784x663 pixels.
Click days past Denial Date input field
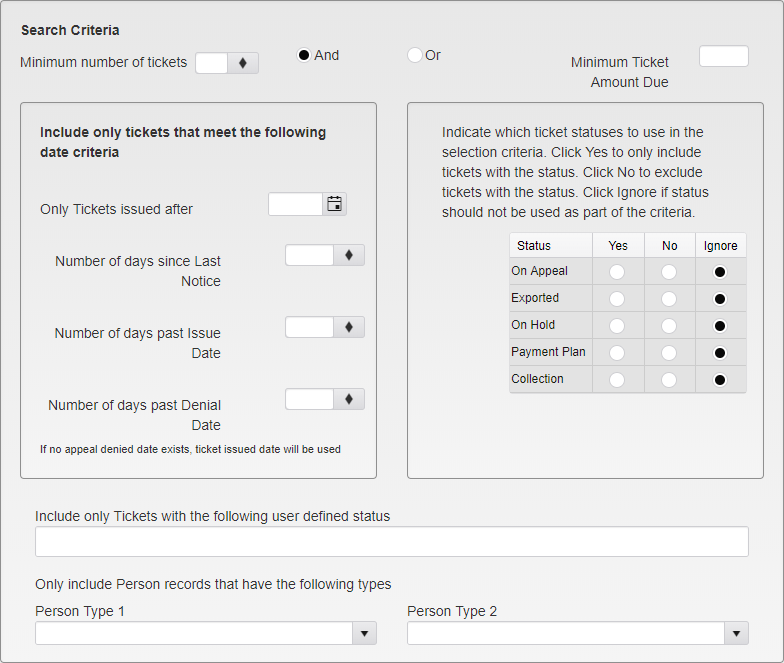[x=310, y=399]
